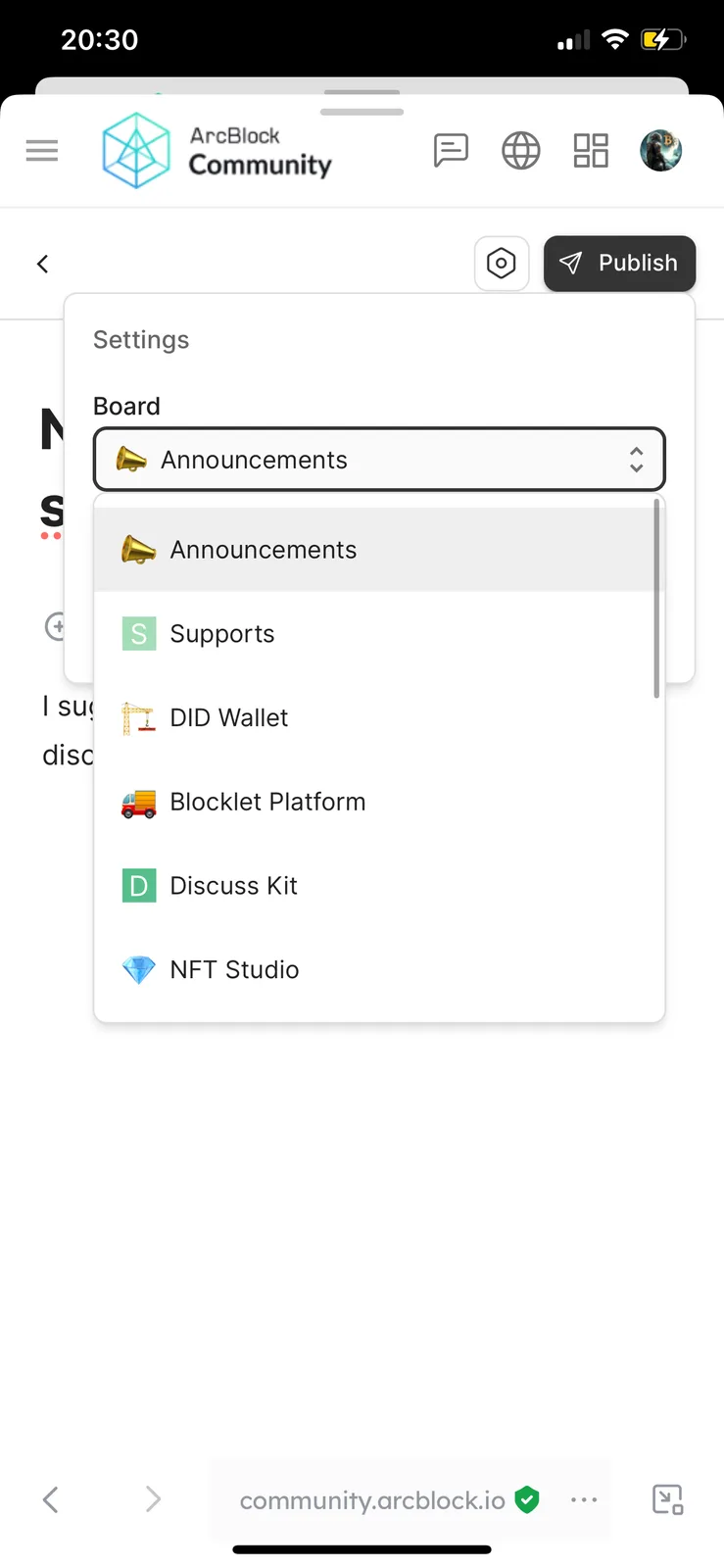Publish the post
Screen dimensions: 724x1568
(x=619, y=264)
